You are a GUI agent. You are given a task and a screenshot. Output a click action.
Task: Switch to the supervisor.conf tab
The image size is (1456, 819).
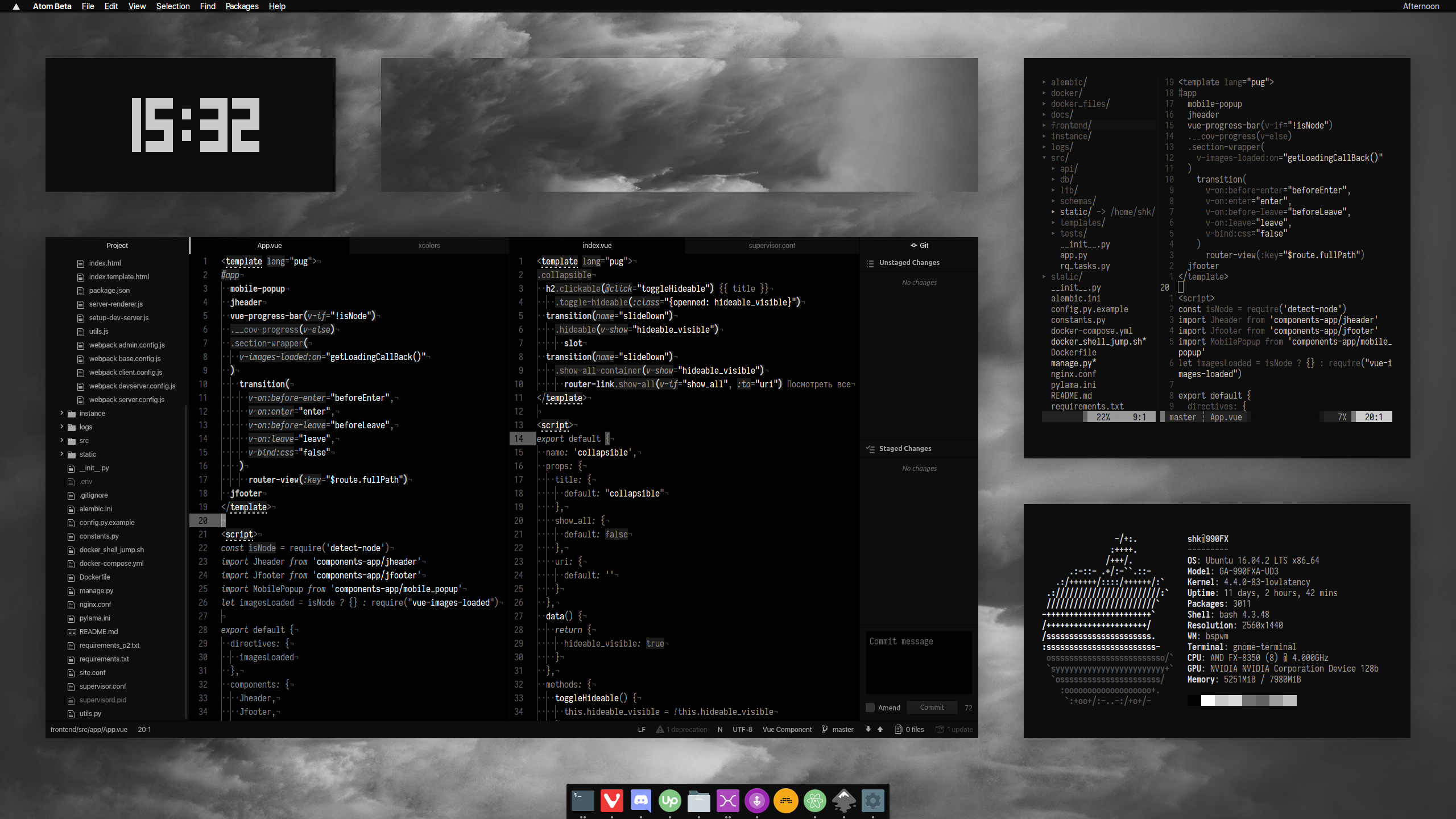tap(772, 246)
